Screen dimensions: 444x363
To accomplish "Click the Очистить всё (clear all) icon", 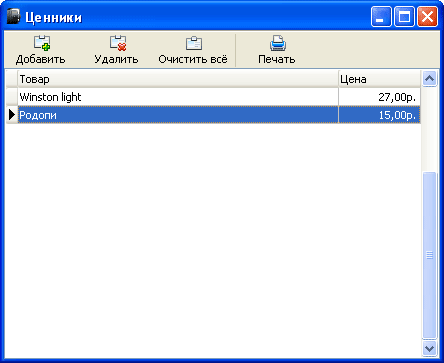I will point(194,43).
